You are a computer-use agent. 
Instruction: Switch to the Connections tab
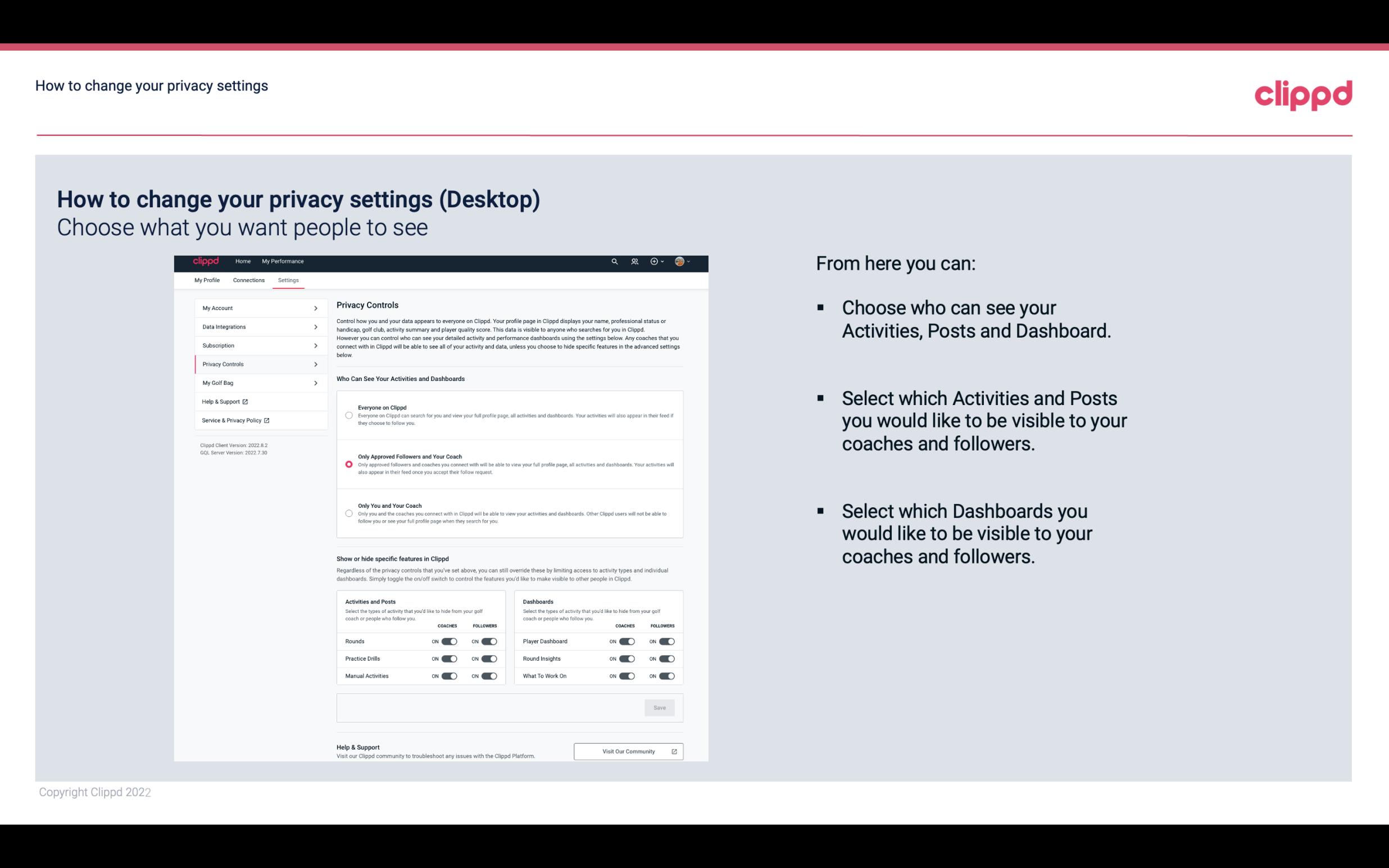point(247,280)
